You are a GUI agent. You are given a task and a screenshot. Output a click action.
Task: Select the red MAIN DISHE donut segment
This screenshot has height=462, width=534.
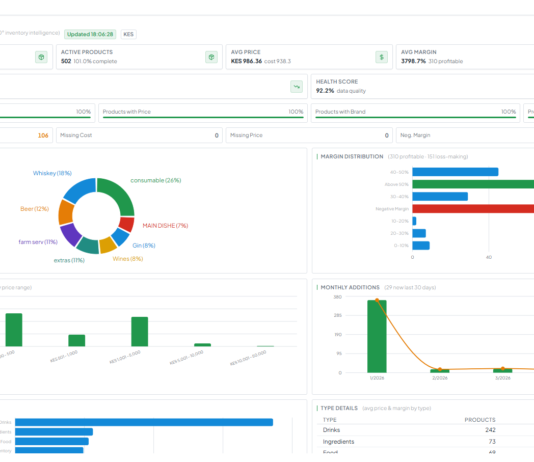tap(127, 224)
